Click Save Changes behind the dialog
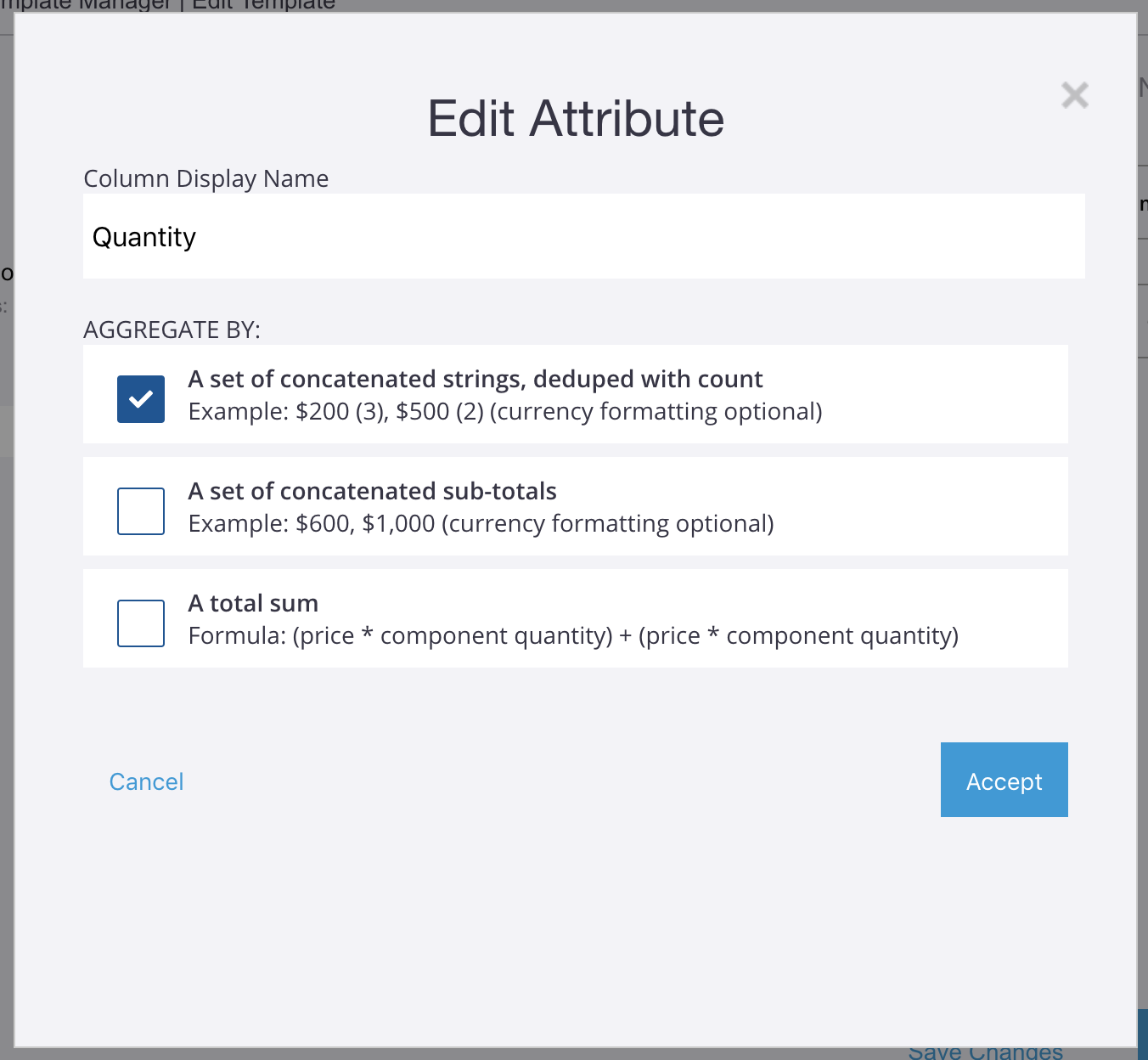 tap(985, 1052)
